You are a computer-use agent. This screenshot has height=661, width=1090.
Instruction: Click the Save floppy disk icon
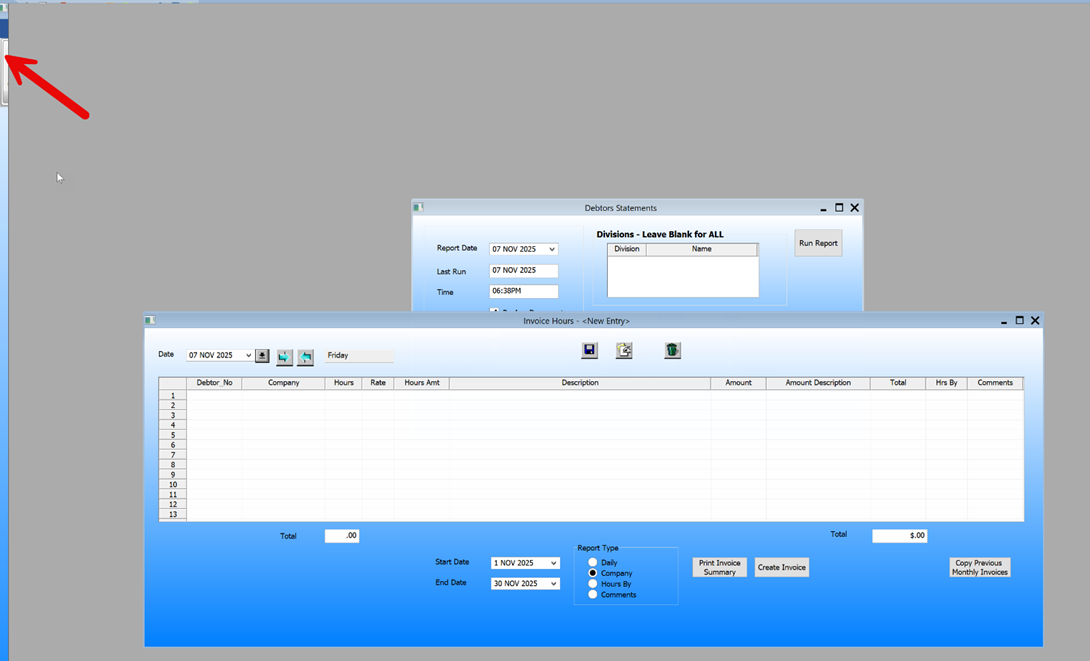tap(589, 350)
